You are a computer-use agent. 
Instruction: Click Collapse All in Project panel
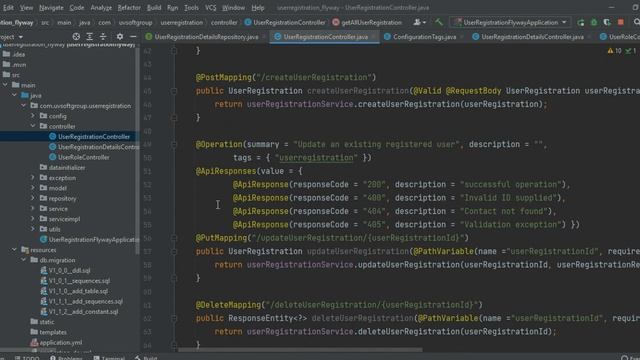(x=103, y=37)
